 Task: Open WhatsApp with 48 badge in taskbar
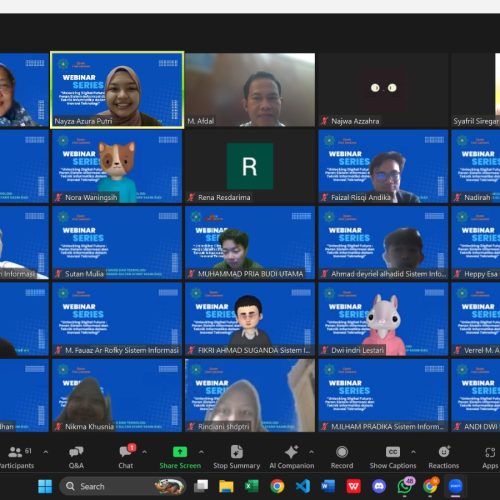click(x=405, y=486)
